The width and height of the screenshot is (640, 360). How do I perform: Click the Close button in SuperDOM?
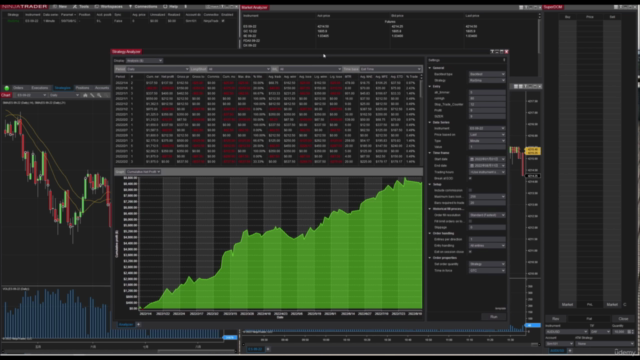(623, 319)
